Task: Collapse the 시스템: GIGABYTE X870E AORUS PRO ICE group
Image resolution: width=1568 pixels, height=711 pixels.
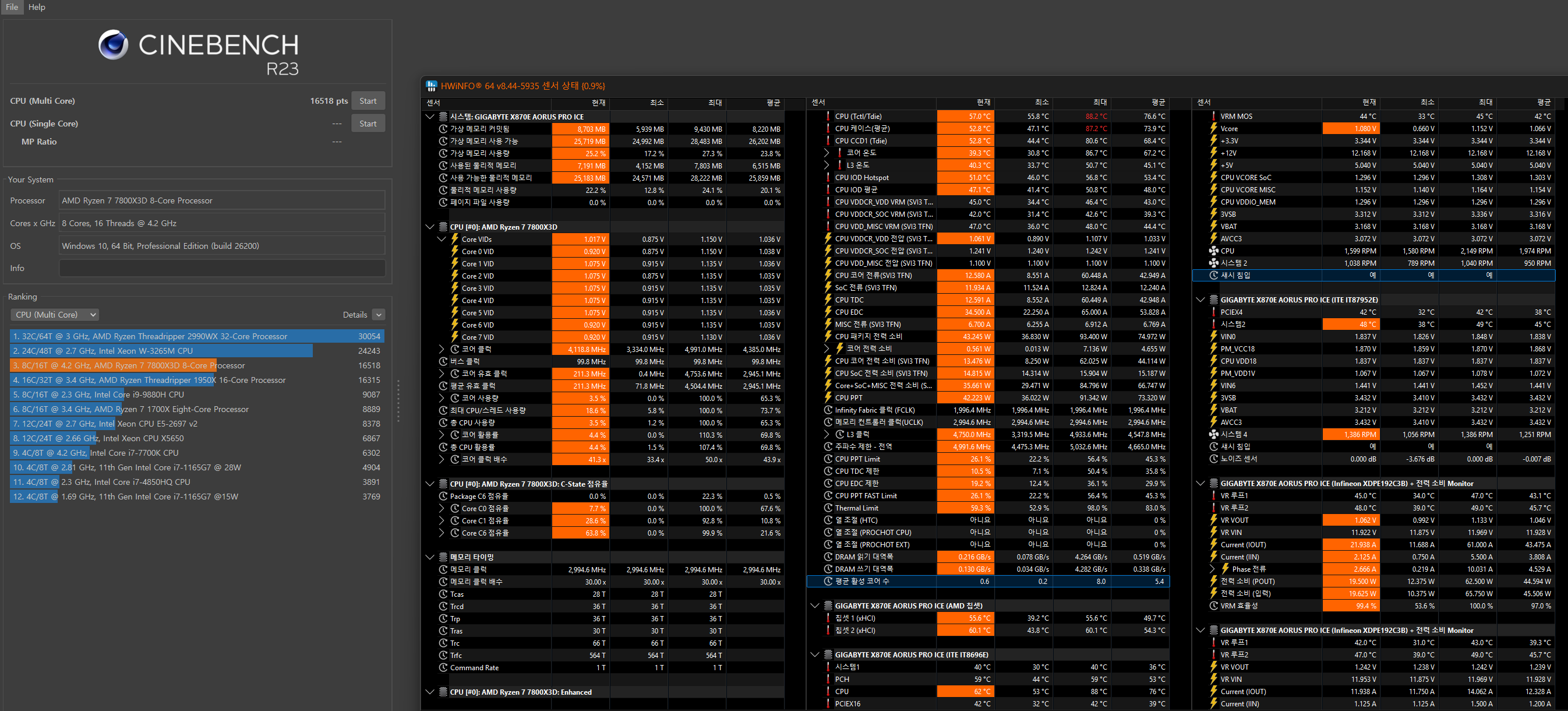Action: point(430,117)
